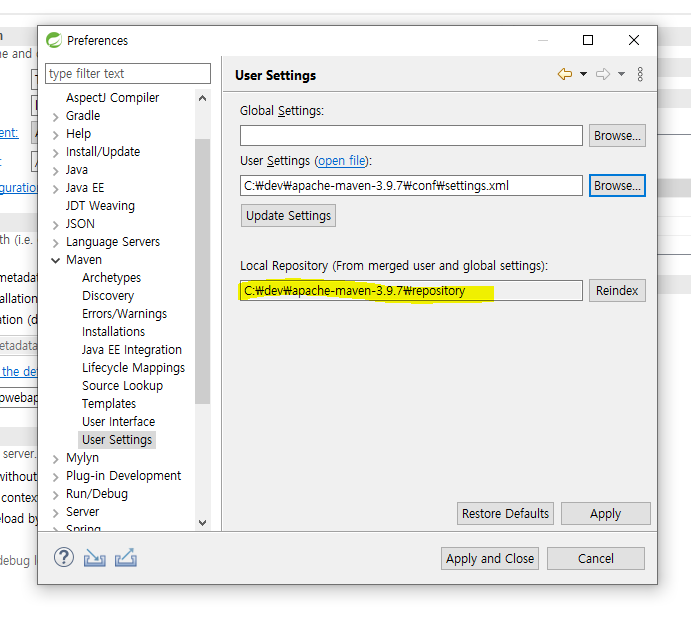Image resolution: width=691 pixels, height=635 pixels.
Task: Click the Help question mark icon
Action: click(x=64, y=558)
